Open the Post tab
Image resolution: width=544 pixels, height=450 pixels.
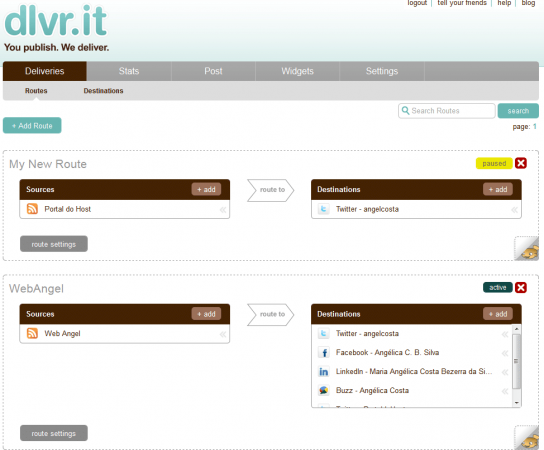tap(213, 71)
